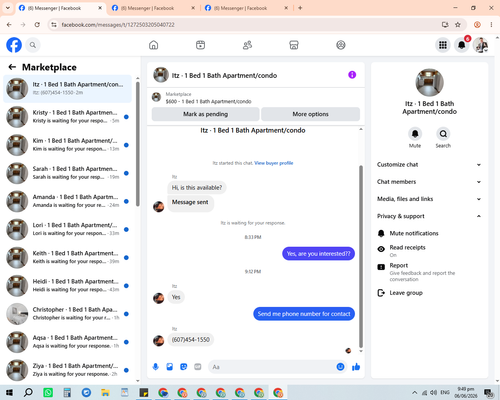
Task: Choose a GIF icon in composer
Action: coord(198,367)
